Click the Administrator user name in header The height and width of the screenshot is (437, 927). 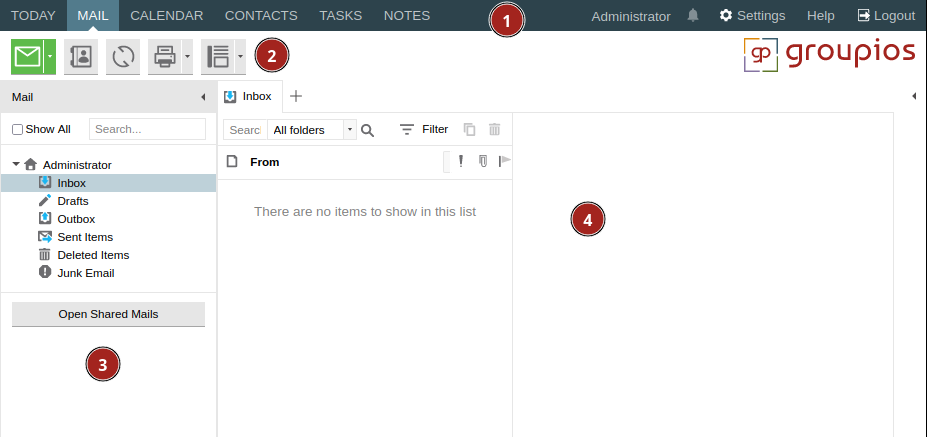coord(631,17)
